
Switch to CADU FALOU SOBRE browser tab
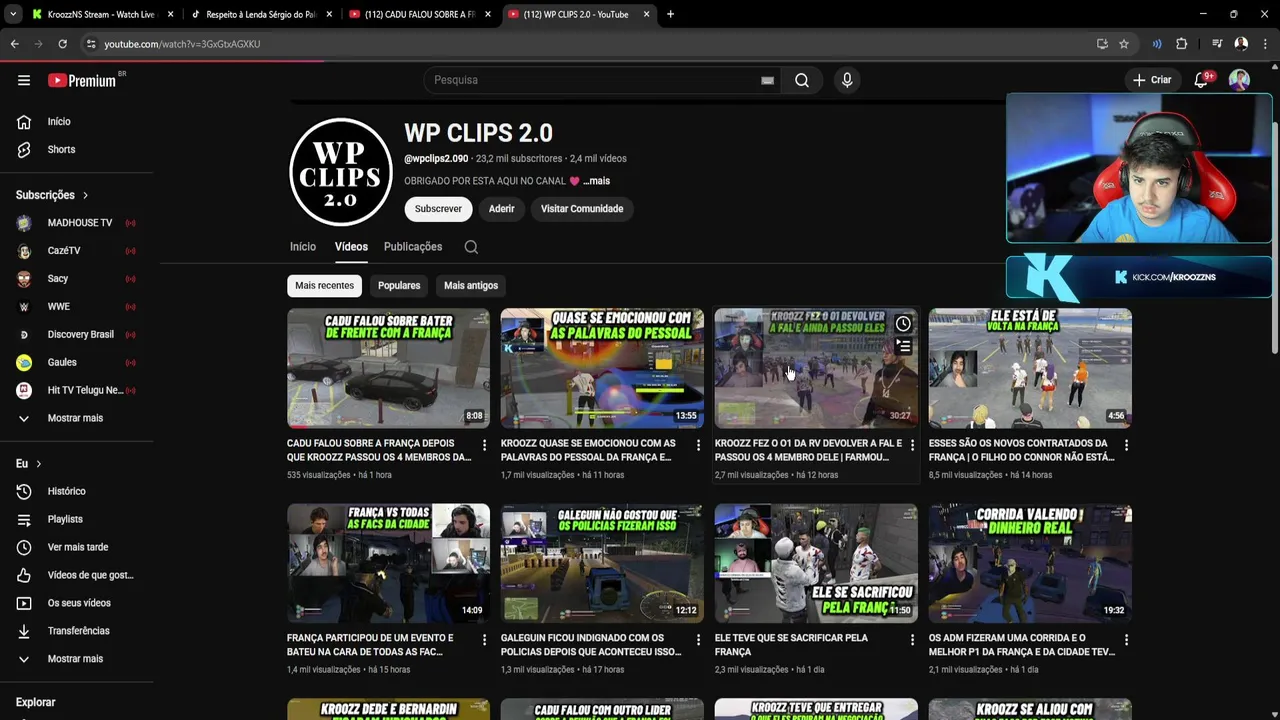419,14
